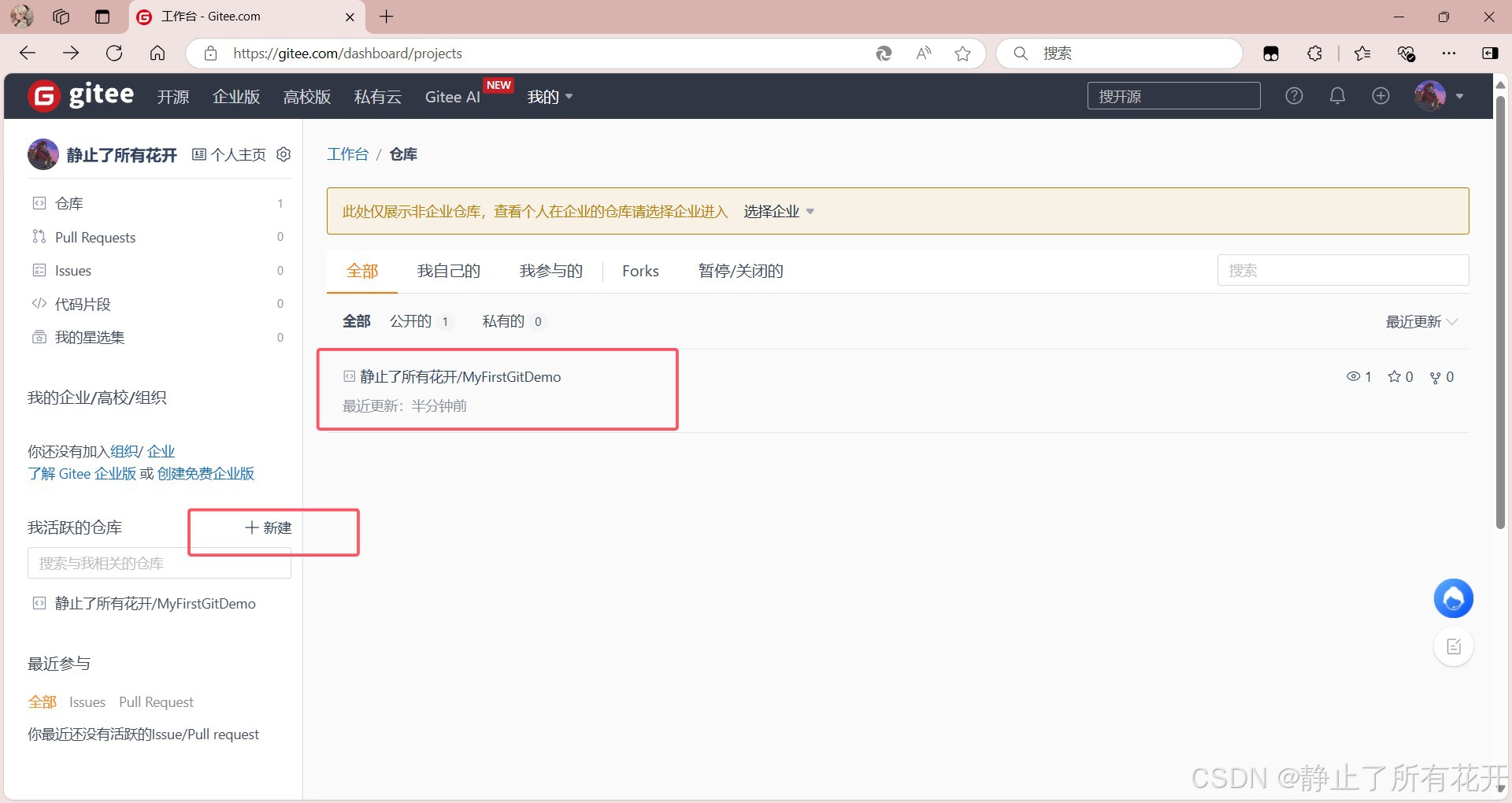Click the 新建 repository button
The image size is (1512, 803).
pos(269,527)
